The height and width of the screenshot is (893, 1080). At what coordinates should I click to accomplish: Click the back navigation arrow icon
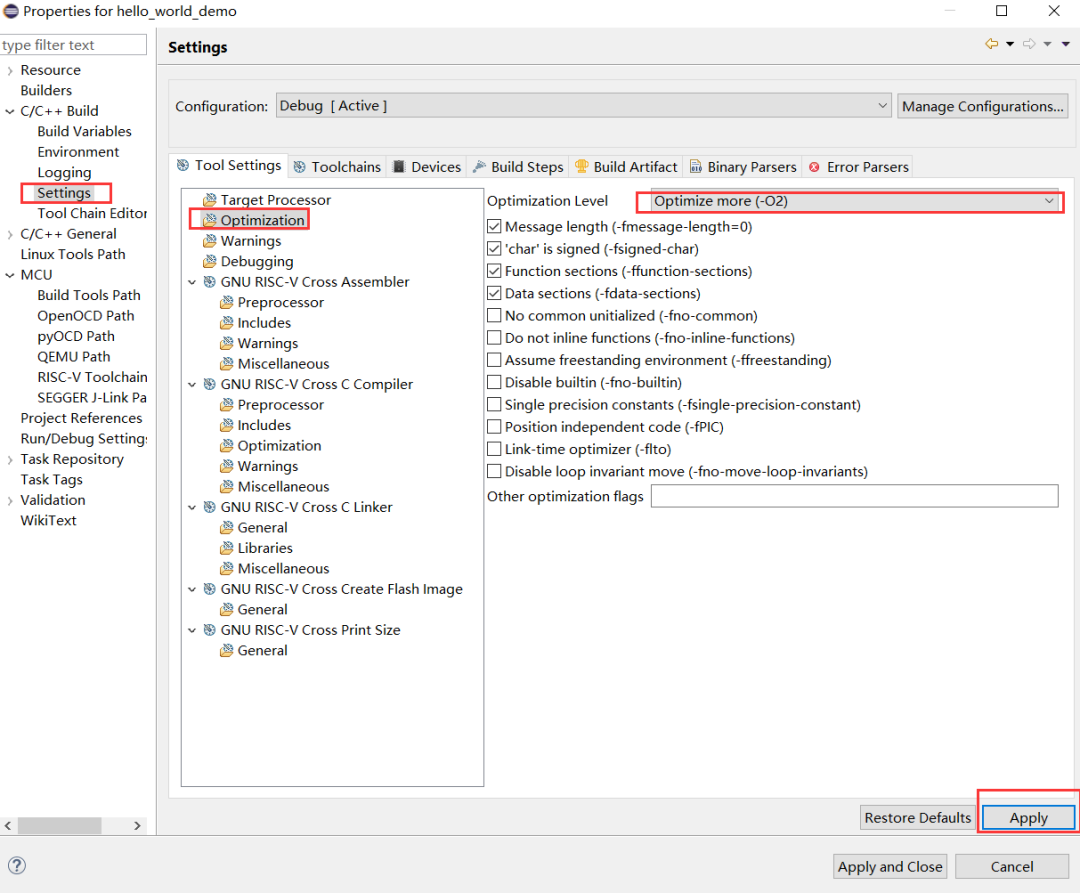pos(992,44)
